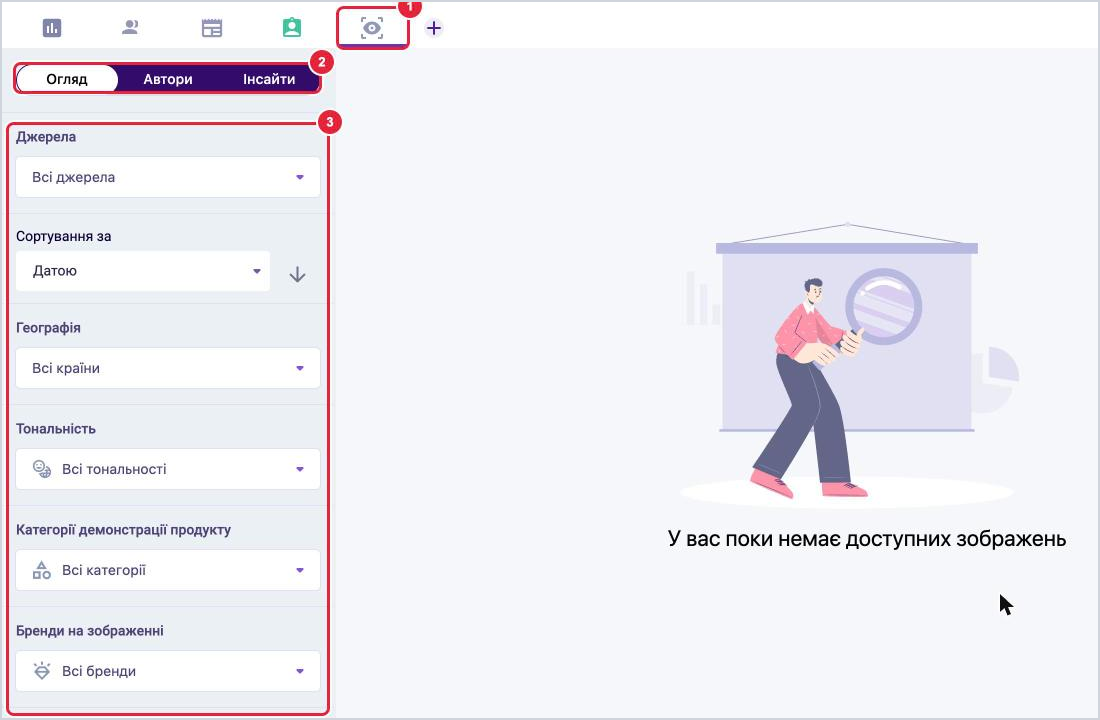
Task: Open the Всі країни dropdown
Action: coord(168,368)
